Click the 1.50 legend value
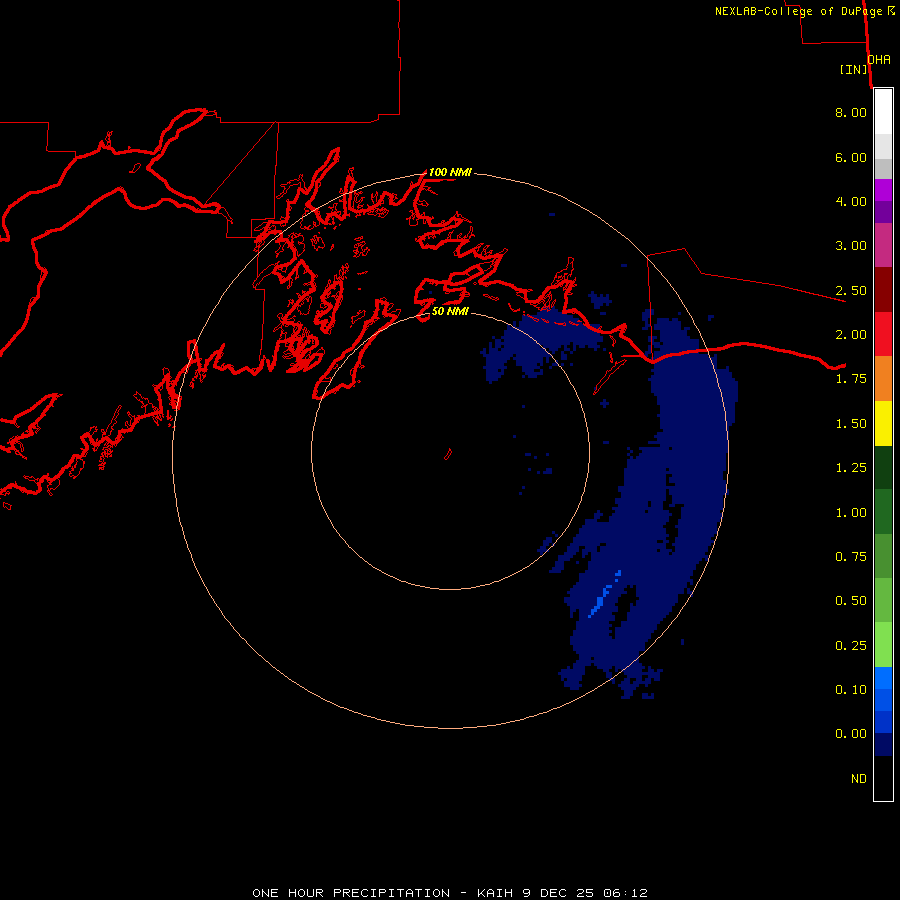Viewport: 900px width, 900px height. coord(851,424)
